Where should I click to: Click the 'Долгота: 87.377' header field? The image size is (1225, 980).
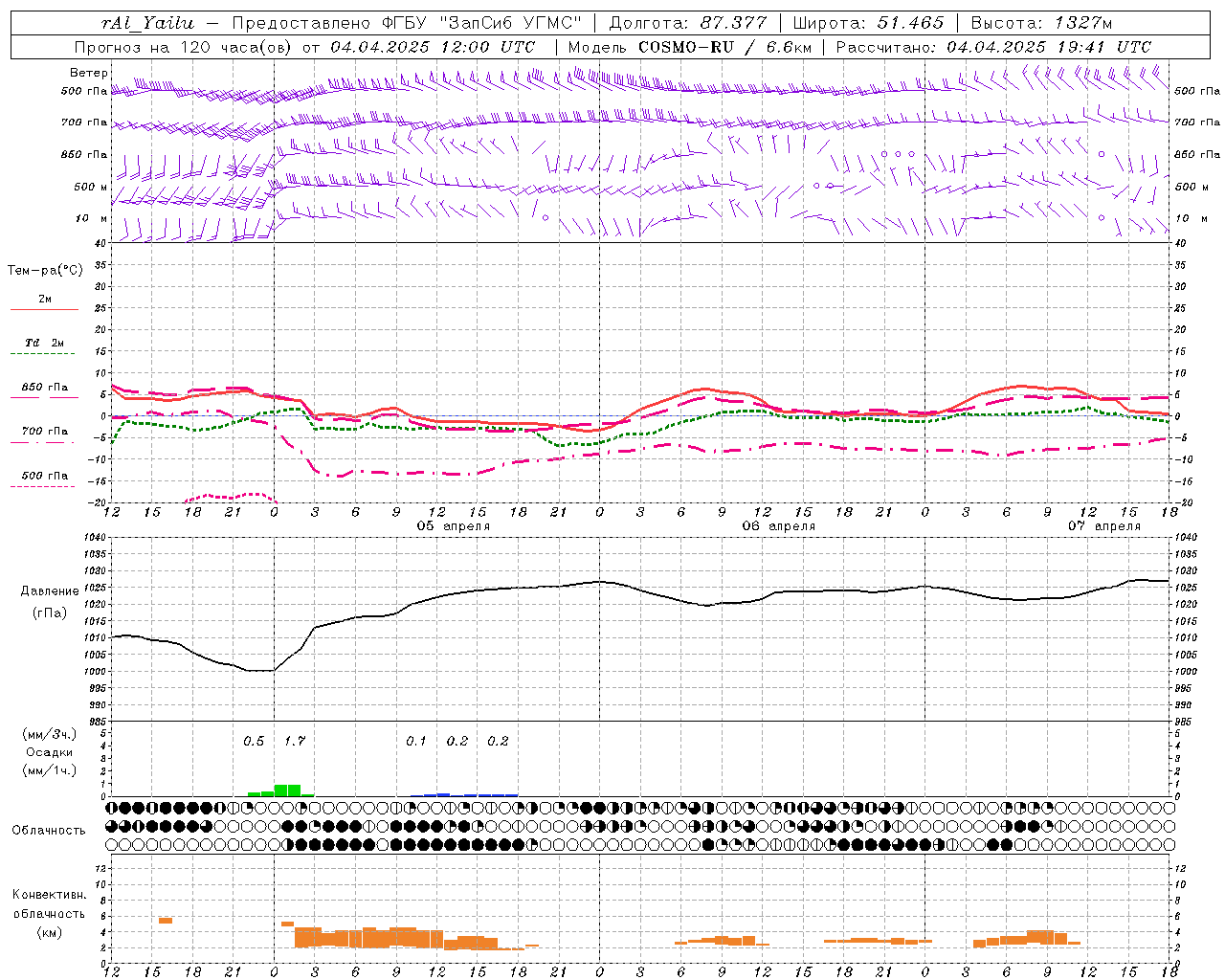click(689, 23)
